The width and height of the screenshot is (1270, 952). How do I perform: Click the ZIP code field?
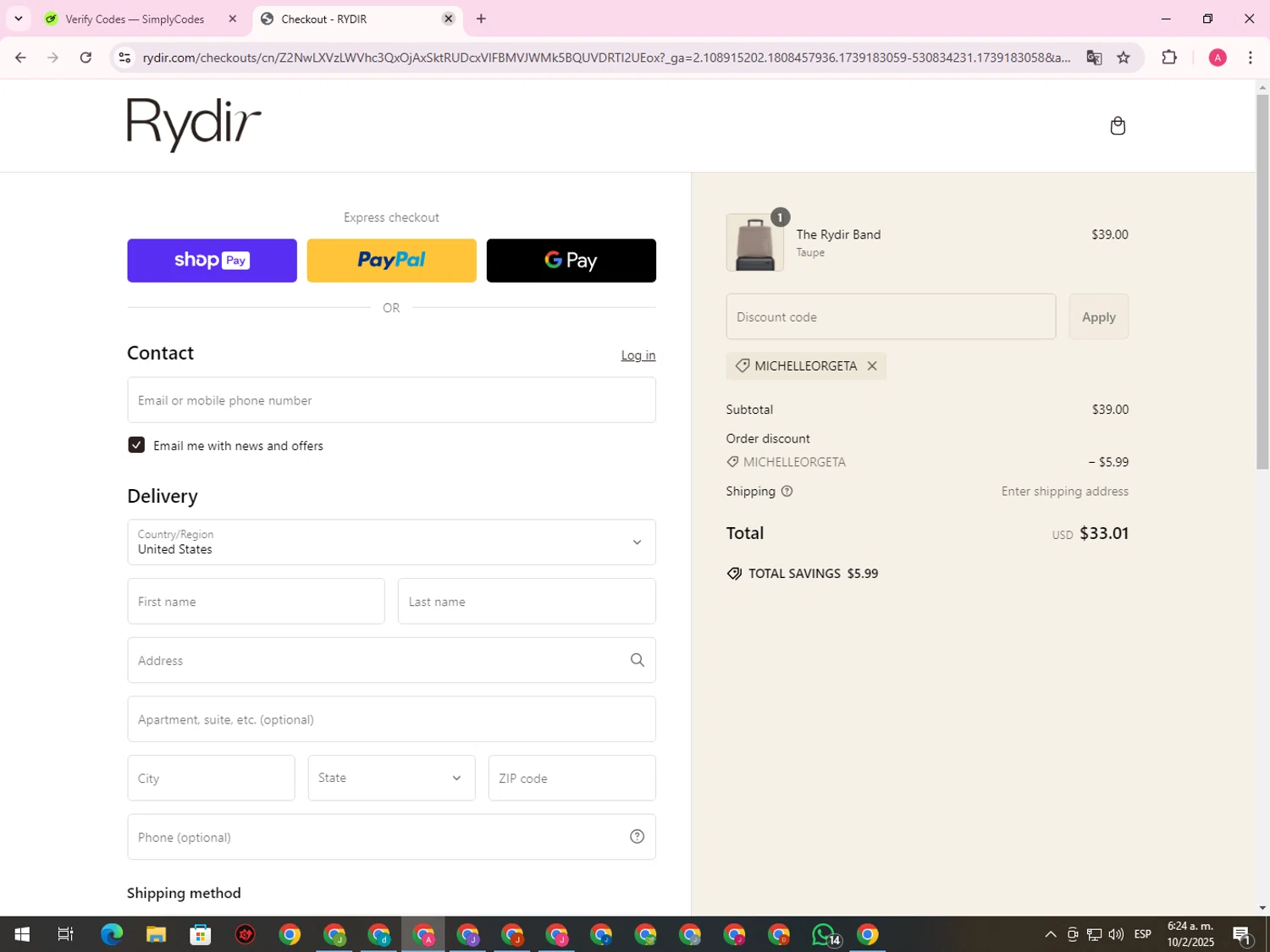point(571,778)
